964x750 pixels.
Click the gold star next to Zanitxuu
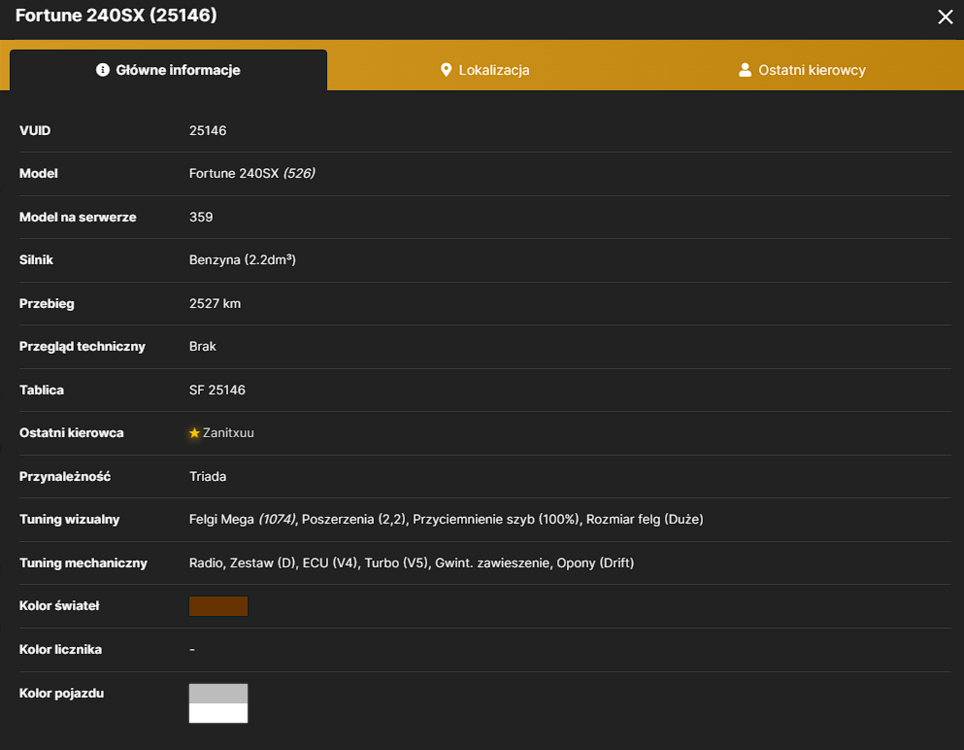[x=194, y=433]
